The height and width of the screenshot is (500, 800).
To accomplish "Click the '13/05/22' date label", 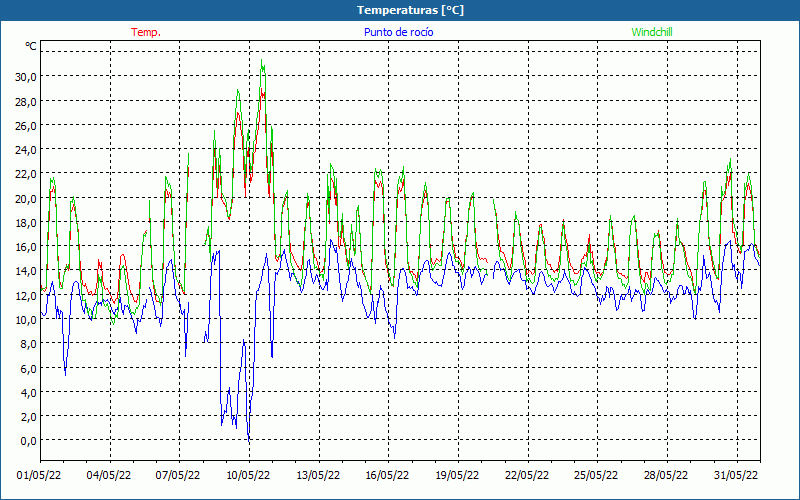I will point(318,475).
